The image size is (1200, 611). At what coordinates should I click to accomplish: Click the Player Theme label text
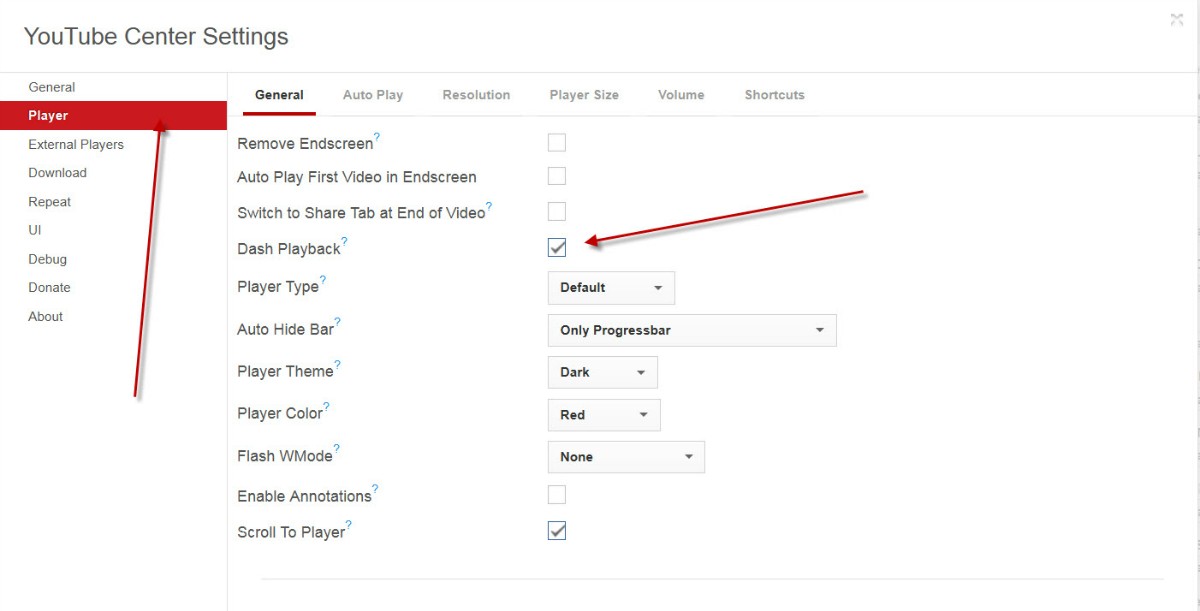285,372
